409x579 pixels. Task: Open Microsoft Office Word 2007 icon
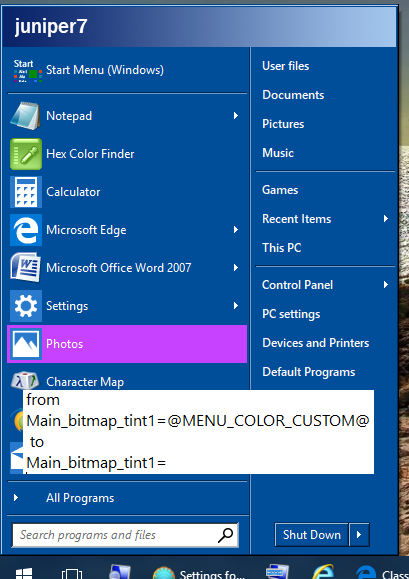25,268
